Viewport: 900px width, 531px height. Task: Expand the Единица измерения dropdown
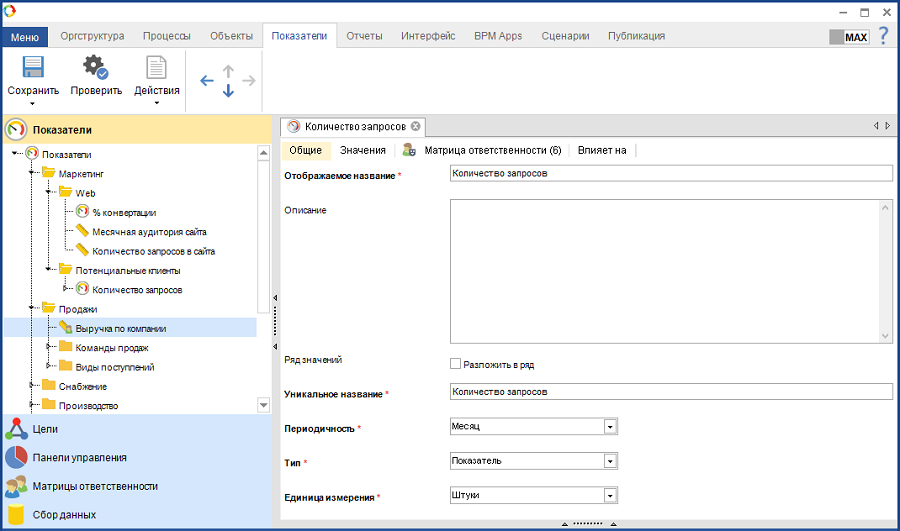[x=609, y=495]
